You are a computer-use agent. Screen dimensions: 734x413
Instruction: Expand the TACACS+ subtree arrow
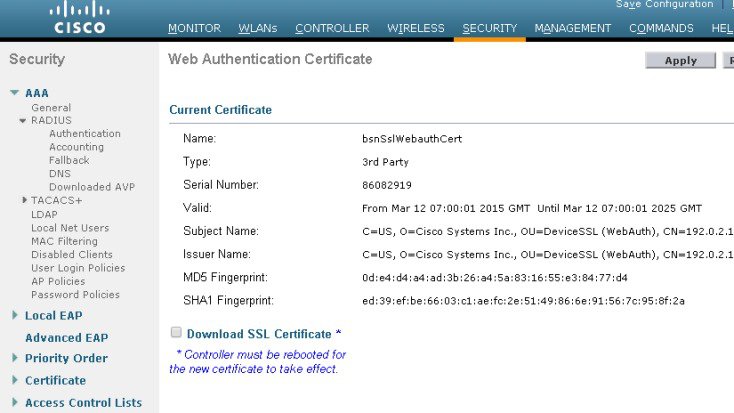(x=24, y=200)
